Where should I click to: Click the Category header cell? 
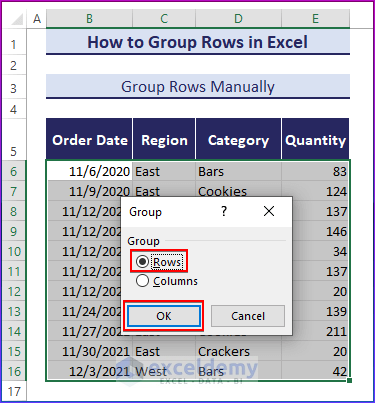[x=238, y=139]
